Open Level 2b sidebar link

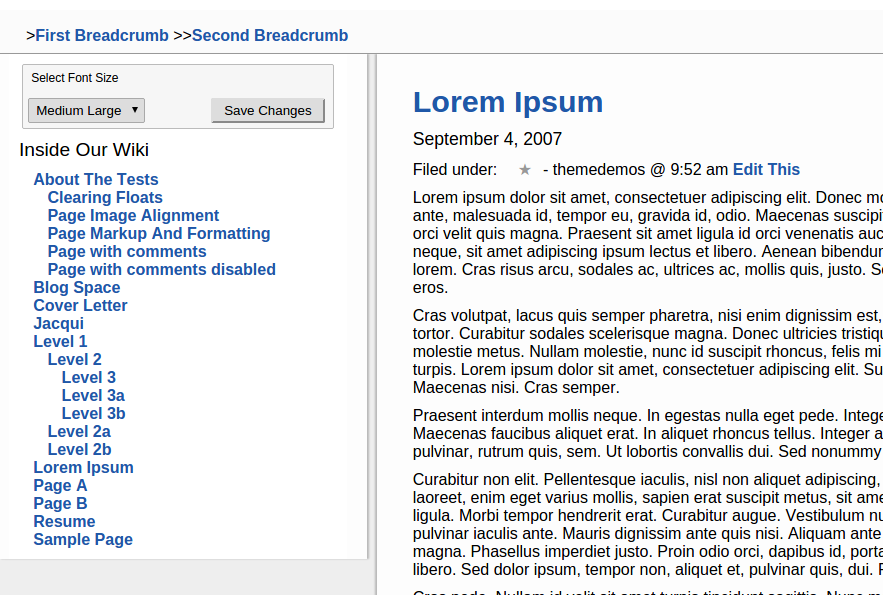point(80,450)
